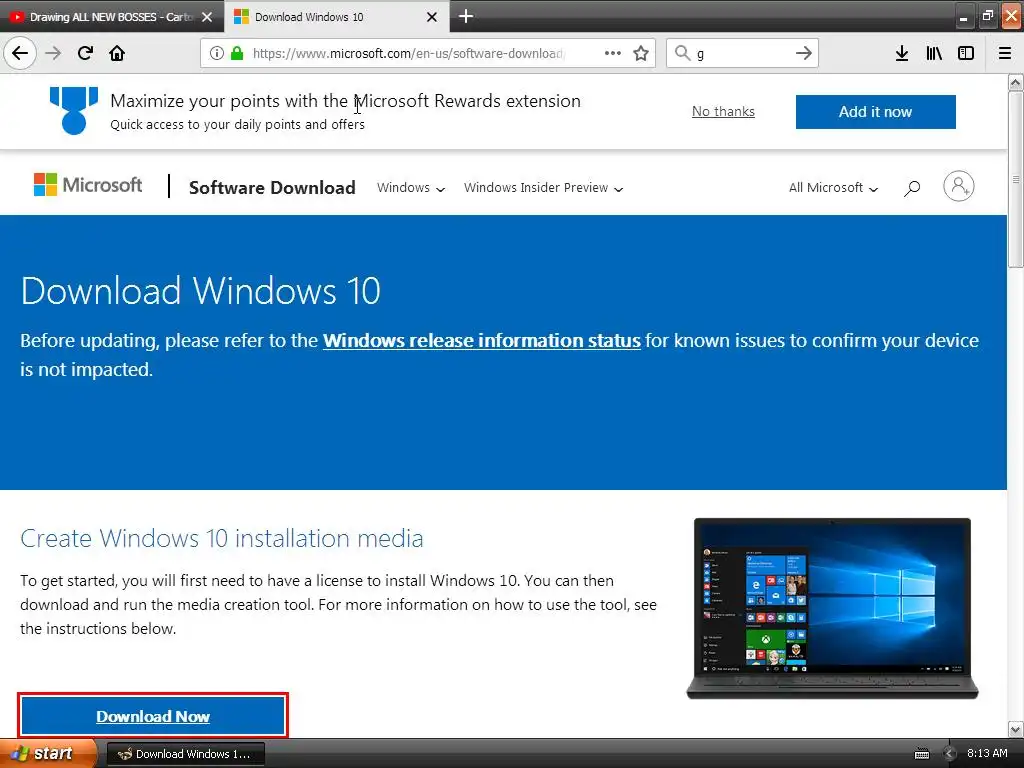Viewport: 1024px width, 768px height.
Task: Expand hidden system tray icons arrow
Action: (x=950, y=754)
